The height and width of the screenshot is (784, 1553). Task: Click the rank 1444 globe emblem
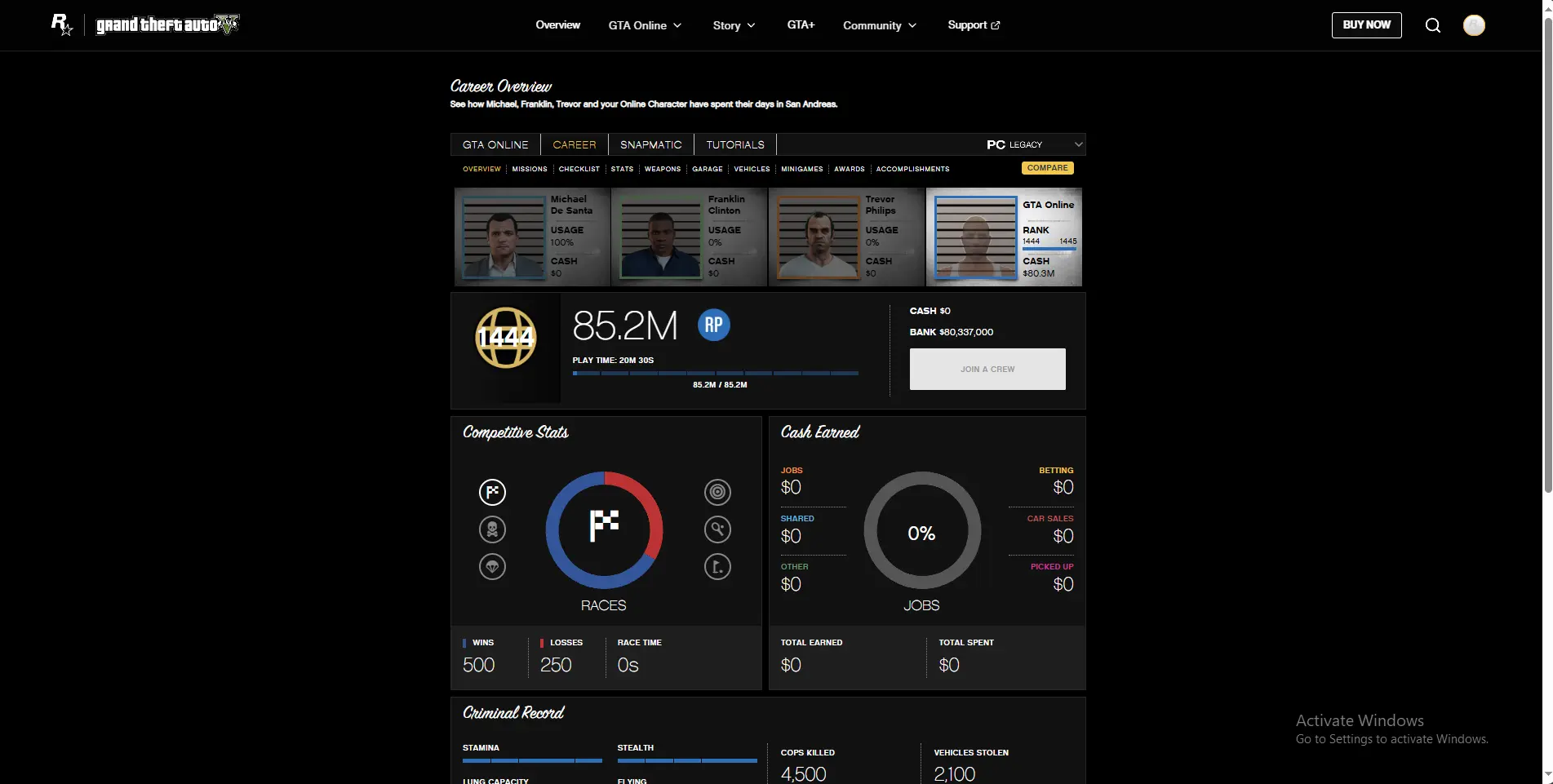coord(506,337)
